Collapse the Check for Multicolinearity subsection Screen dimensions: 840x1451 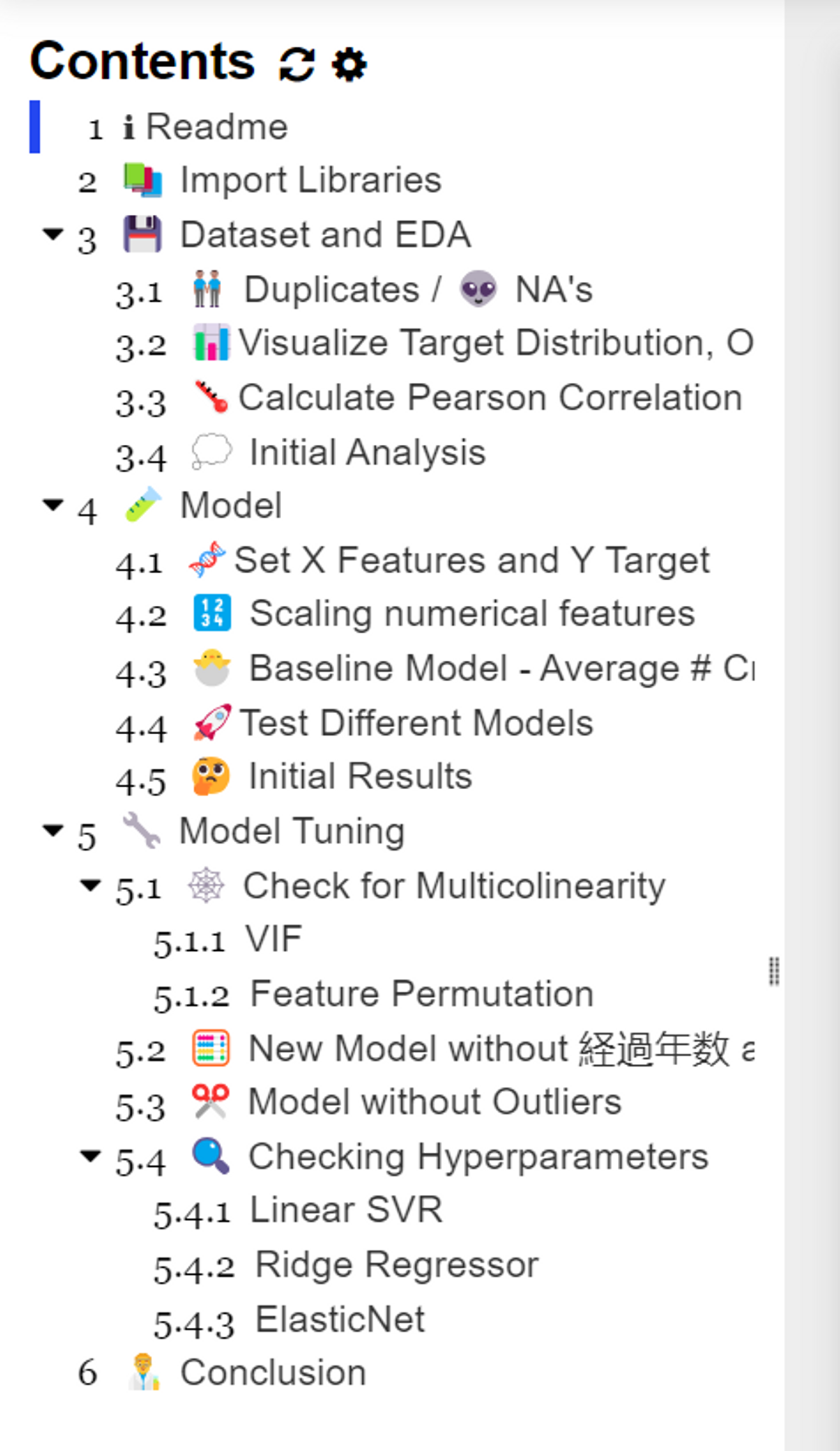pos(90,885)
